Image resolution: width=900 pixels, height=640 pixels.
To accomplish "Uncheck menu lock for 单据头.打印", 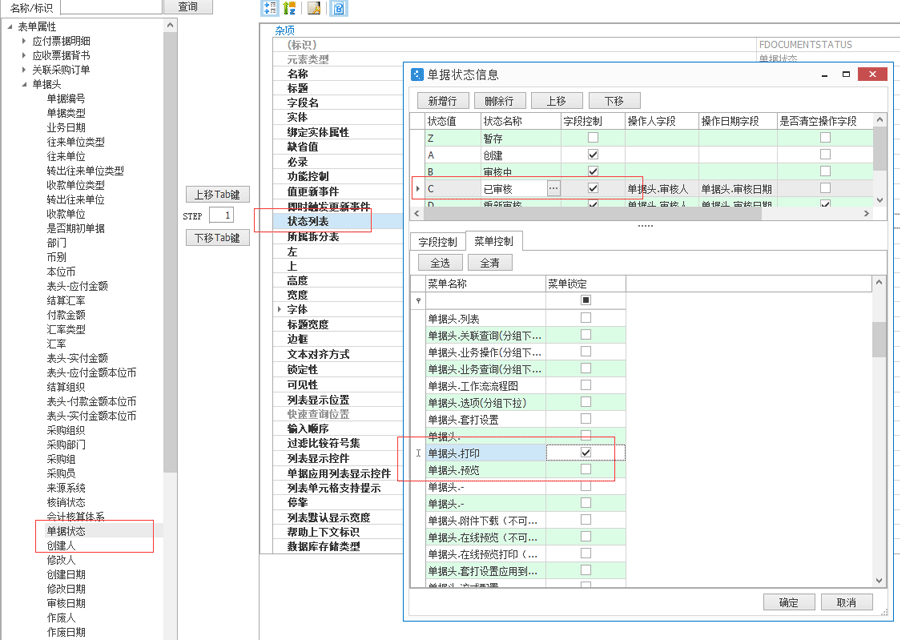I will 585,452.
